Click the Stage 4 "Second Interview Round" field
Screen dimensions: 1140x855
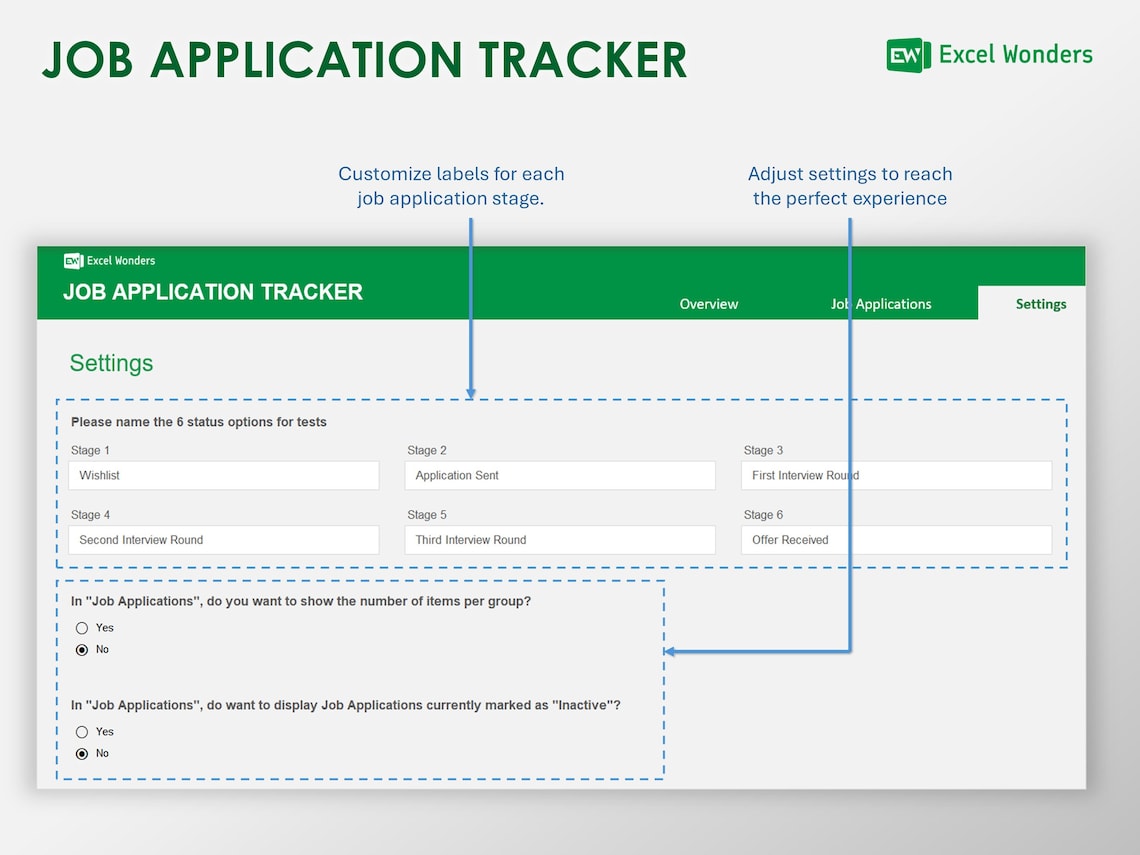click(223, 539)
